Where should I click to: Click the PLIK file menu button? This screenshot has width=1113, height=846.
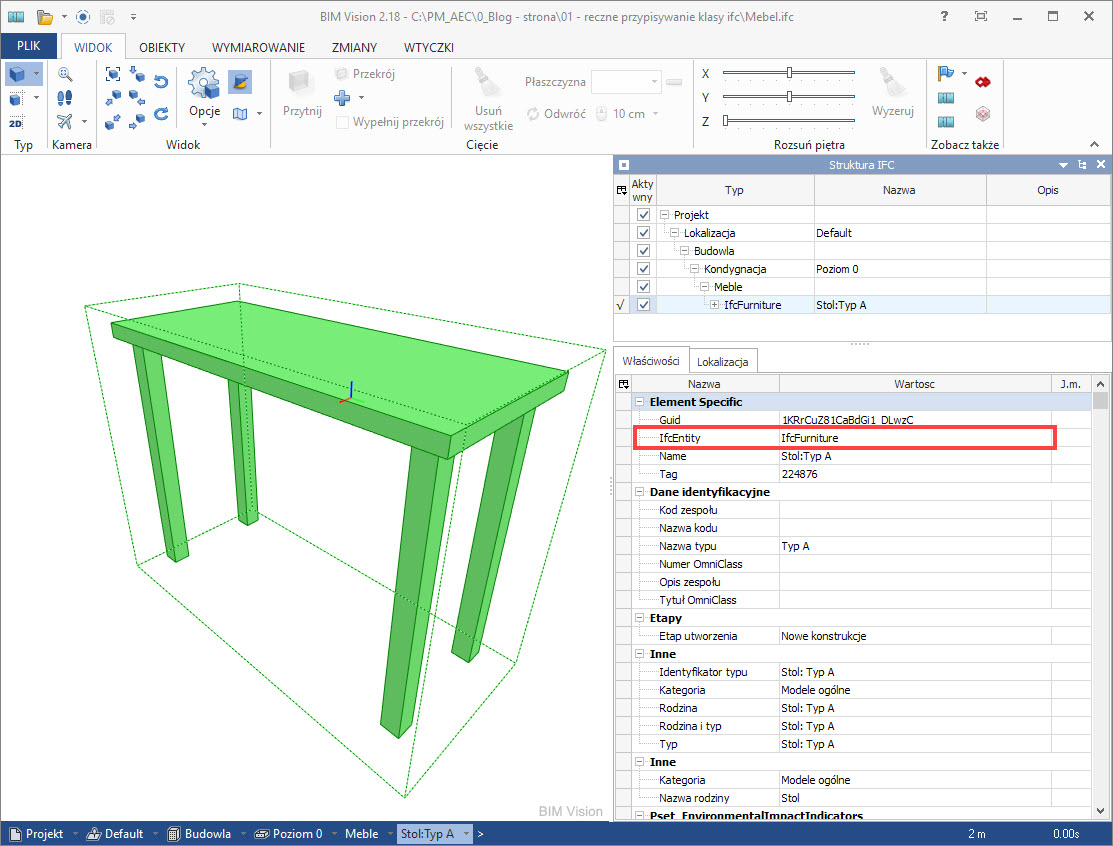pyautogui.click(x=29, y=47)
